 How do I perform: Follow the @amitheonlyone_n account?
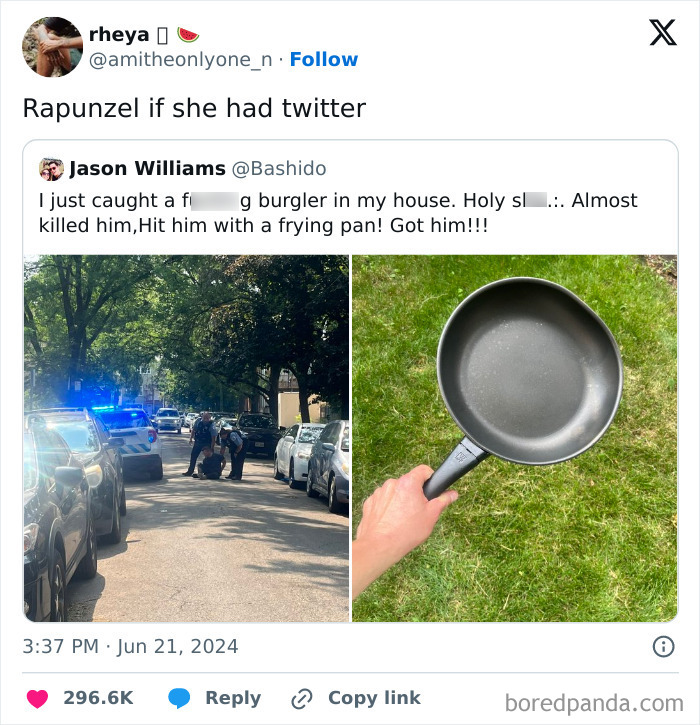point(324,60)
